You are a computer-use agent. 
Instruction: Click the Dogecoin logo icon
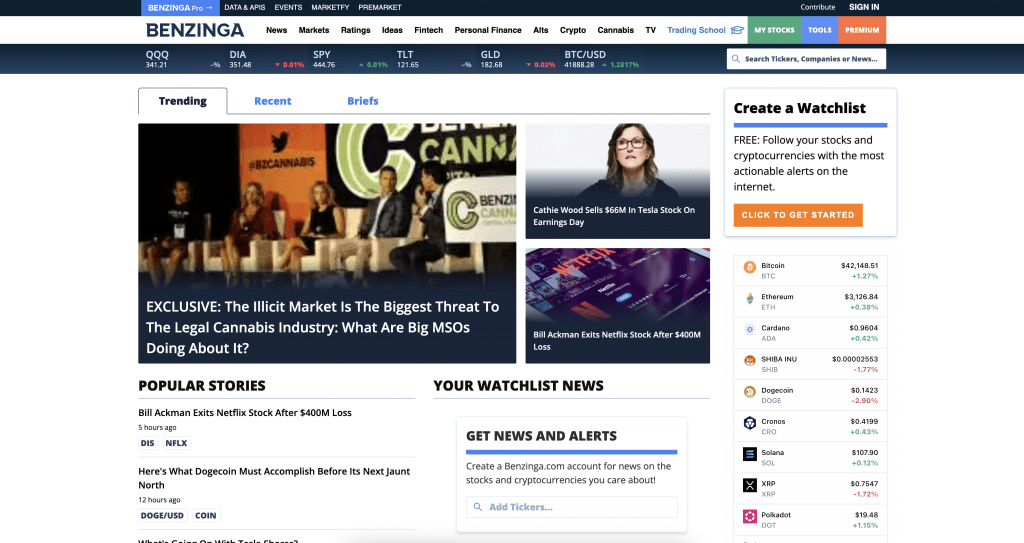coord(750,392)
